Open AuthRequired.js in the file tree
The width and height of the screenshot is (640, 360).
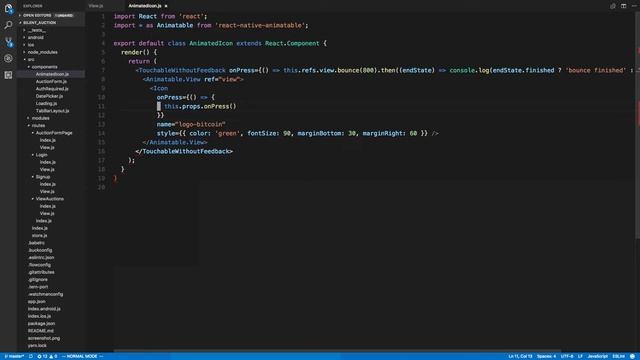[x=52, y=89]
